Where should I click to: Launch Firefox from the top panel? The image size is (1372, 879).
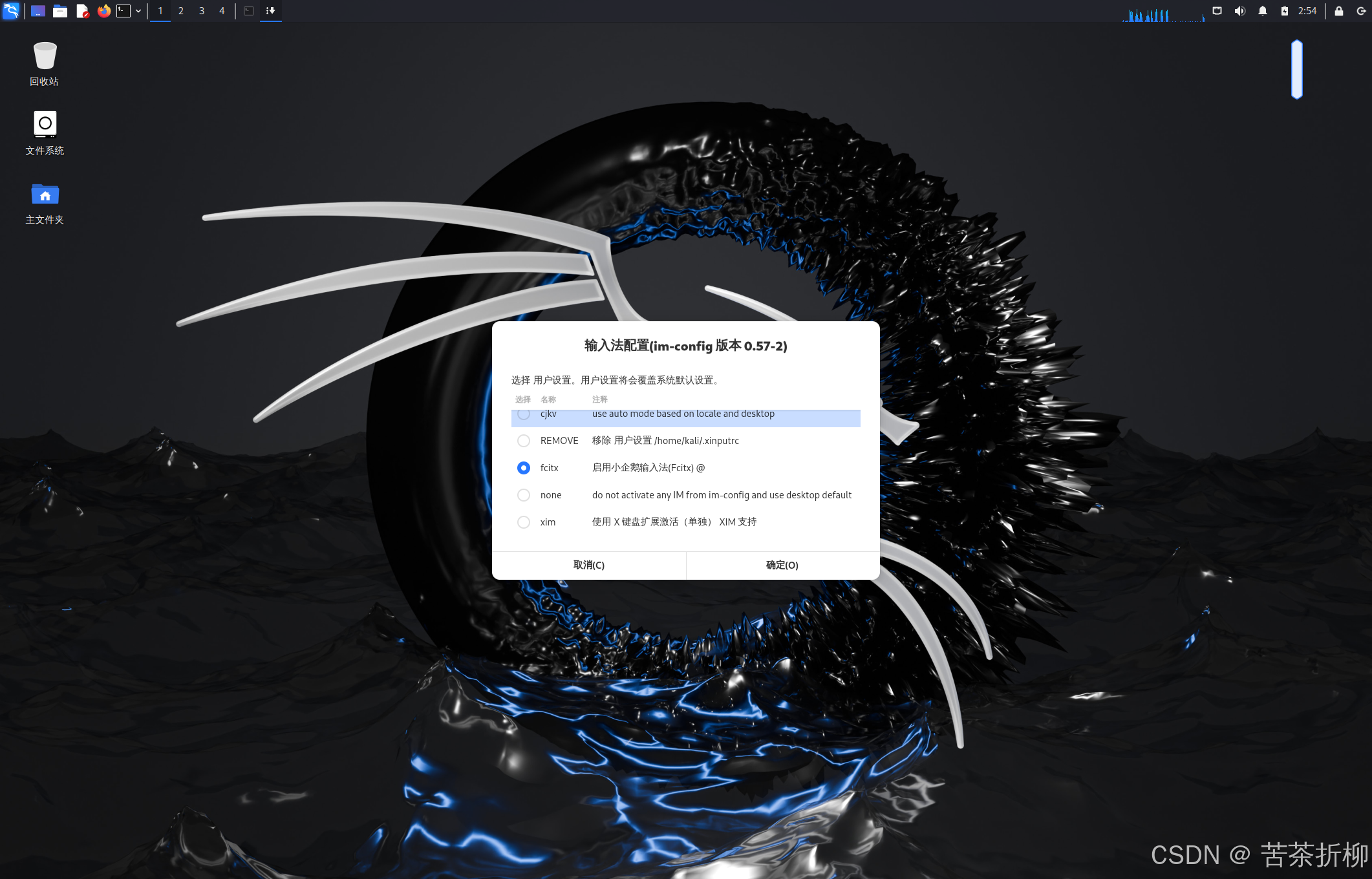(x=103, y=11)
